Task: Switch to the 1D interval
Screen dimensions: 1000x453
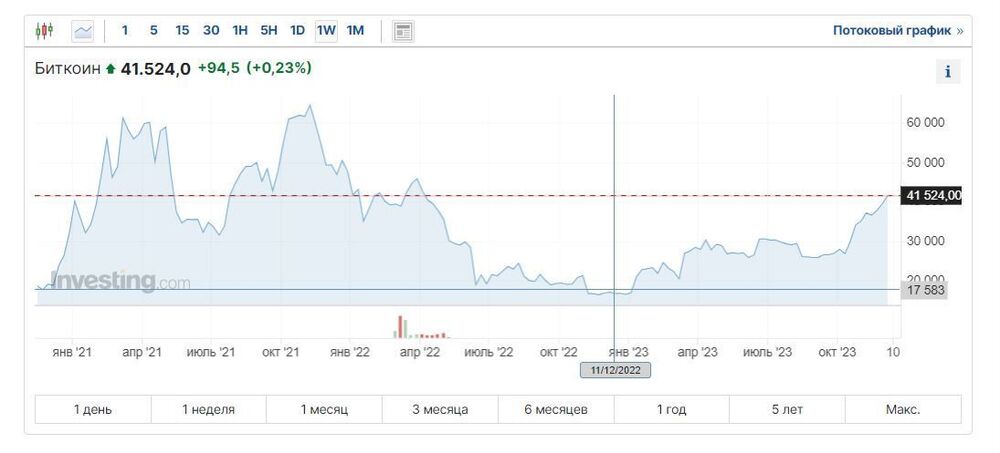Action: coord(297,30)
